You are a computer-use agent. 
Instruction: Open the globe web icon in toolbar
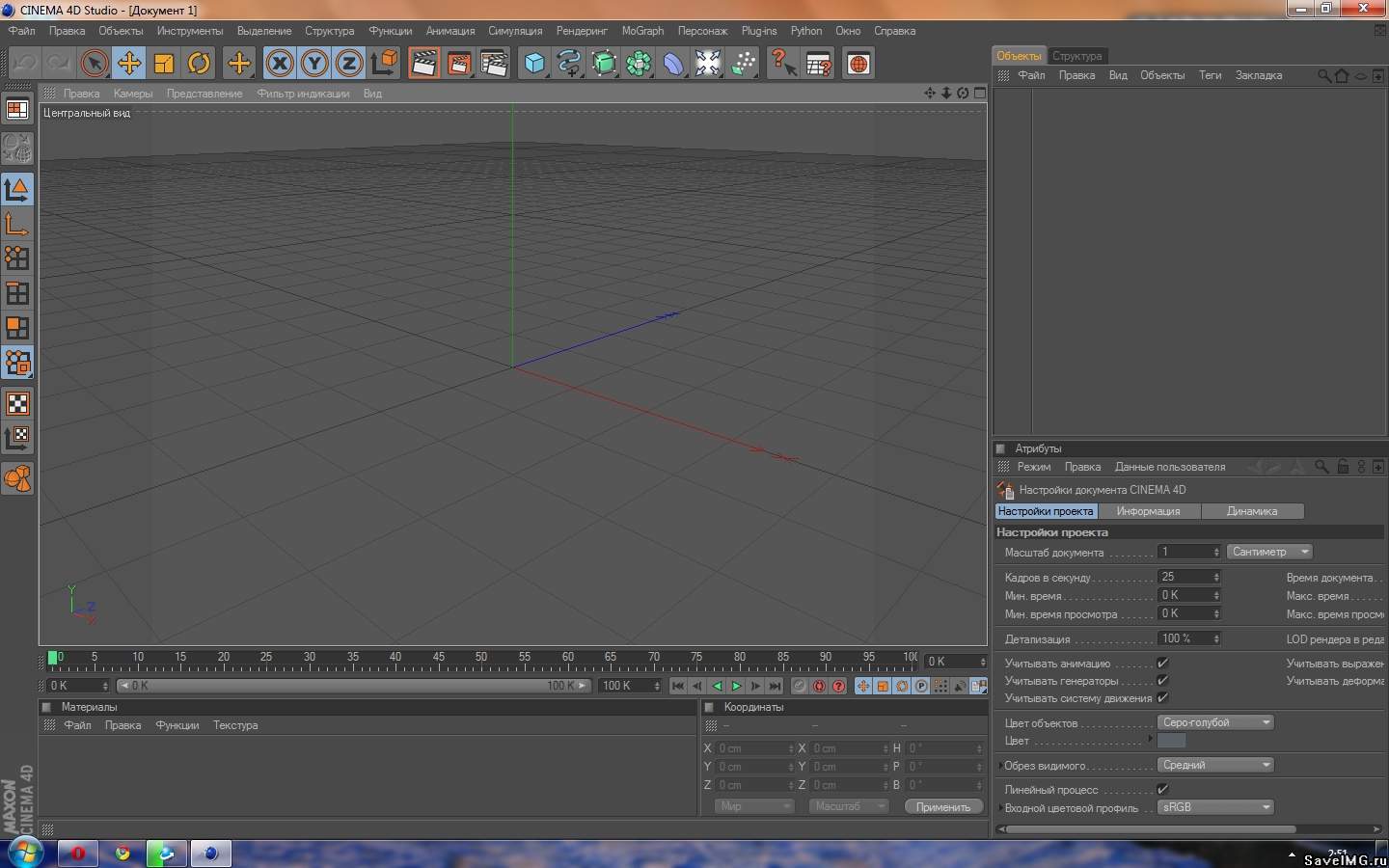click(x=858, y=64)
